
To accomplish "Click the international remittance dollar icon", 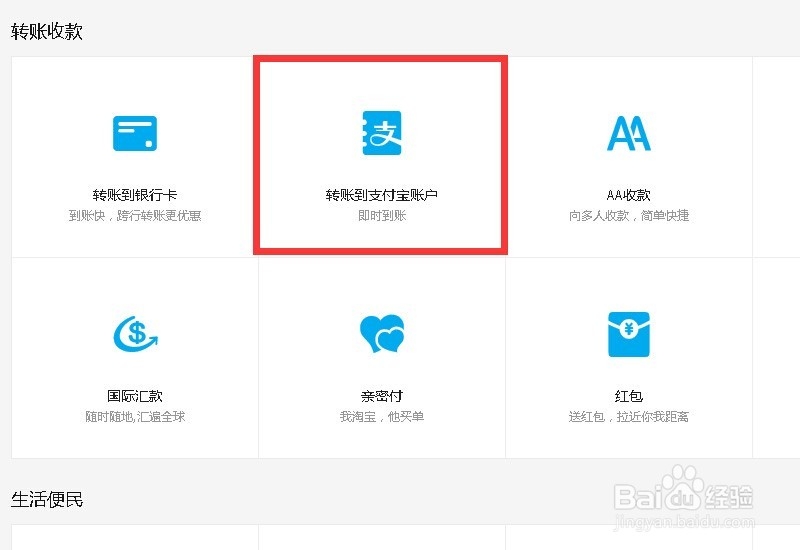I will coord(135,334).
